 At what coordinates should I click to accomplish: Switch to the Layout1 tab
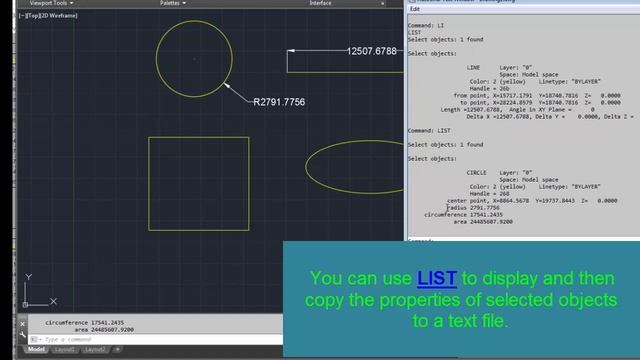point(64,350)
